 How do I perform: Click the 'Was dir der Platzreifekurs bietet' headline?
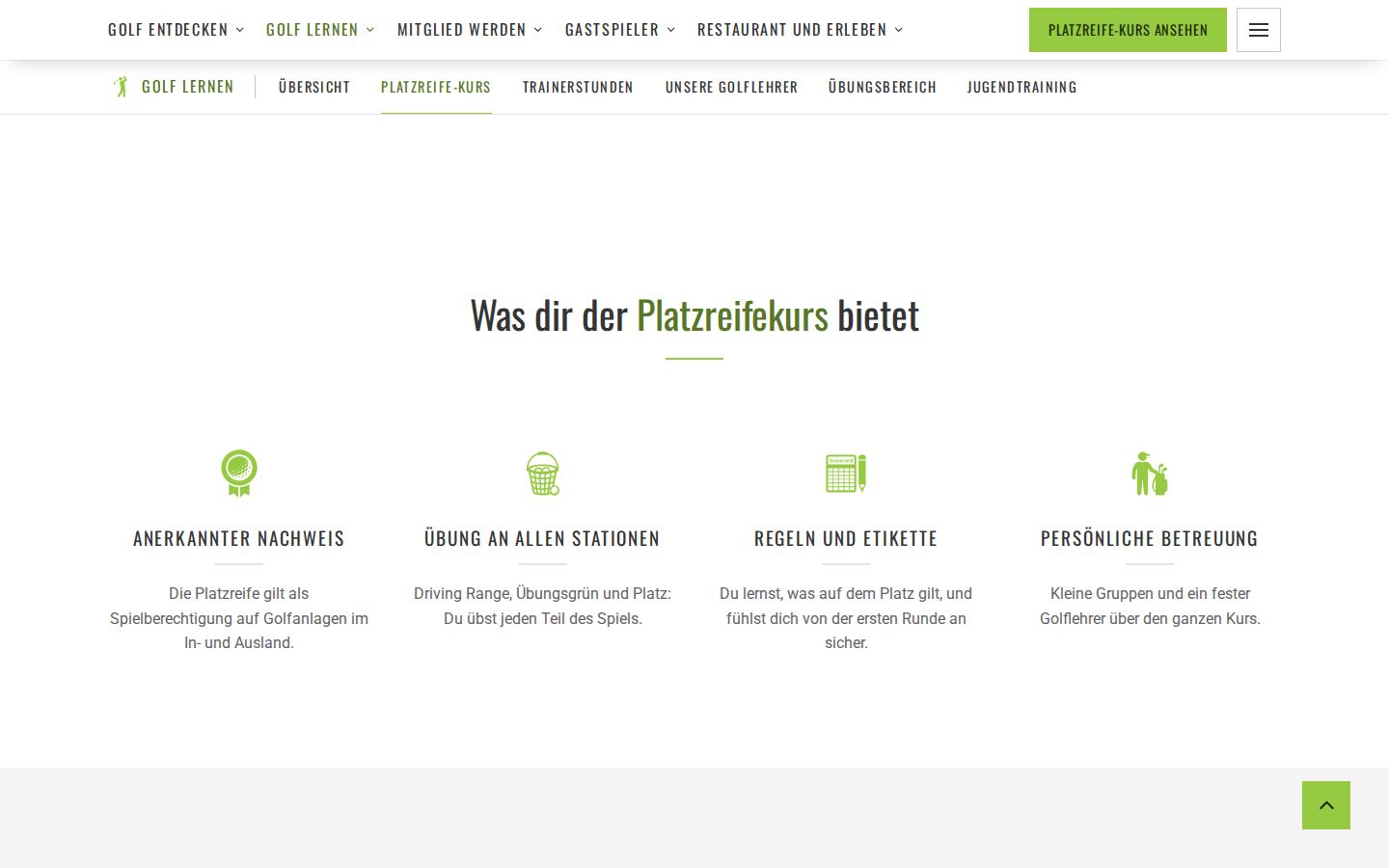click(694, 315)
